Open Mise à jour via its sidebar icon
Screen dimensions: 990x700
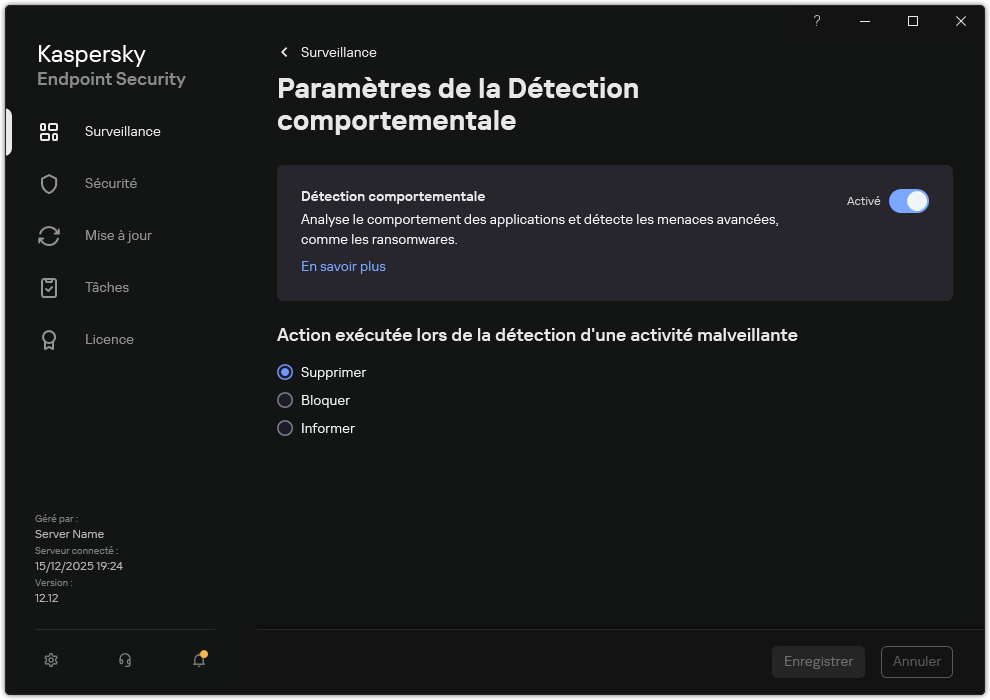coord(49,235)
